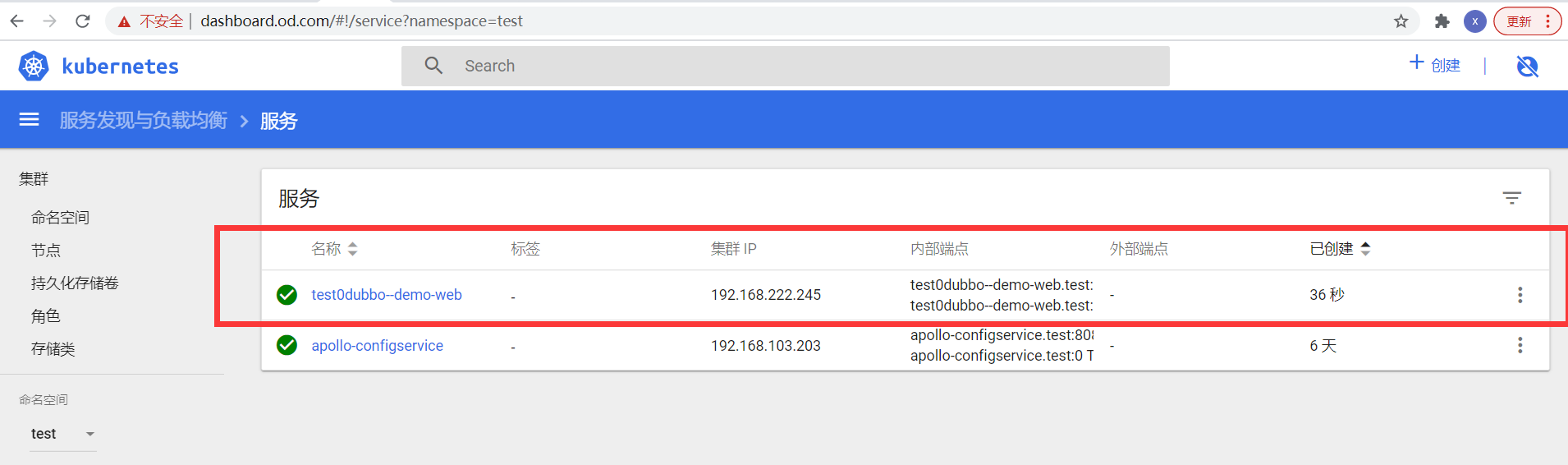
Task: Click the filter icon in the services card
Action: click(x=1511, y=198)
